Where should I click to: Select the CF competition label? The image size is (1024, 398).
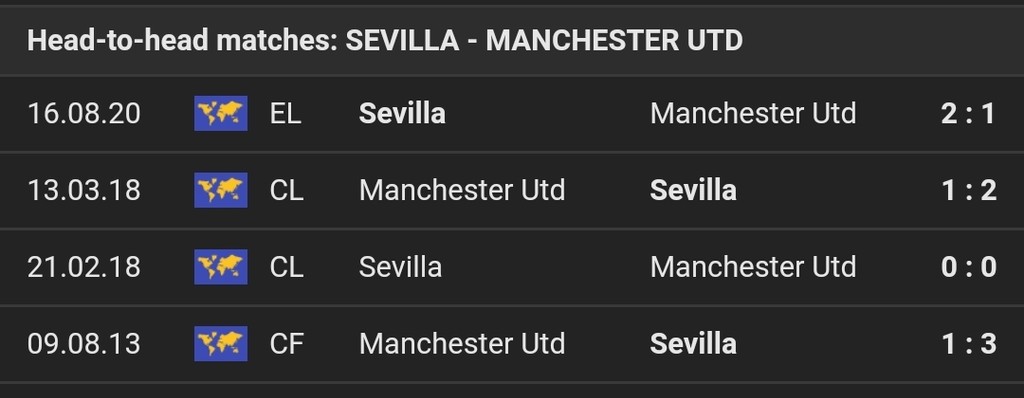click(x=286, y=344)
